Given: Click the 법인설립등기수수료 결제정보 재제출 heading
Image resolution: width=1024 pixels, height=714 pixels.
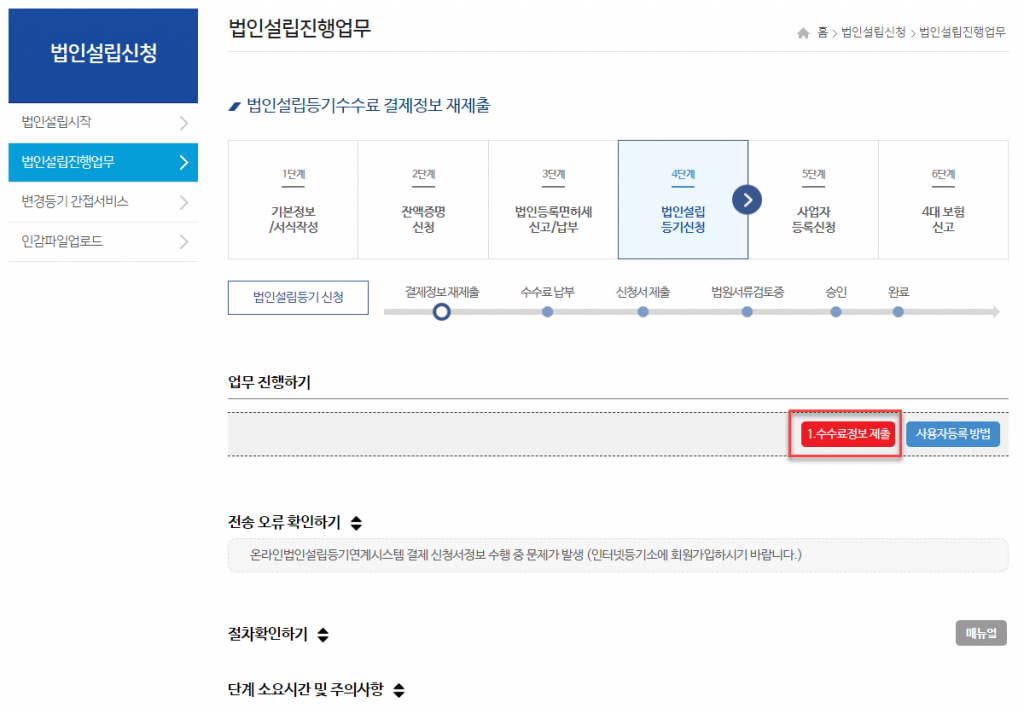Looking at the screenshot, I should (x=368, y=106).
